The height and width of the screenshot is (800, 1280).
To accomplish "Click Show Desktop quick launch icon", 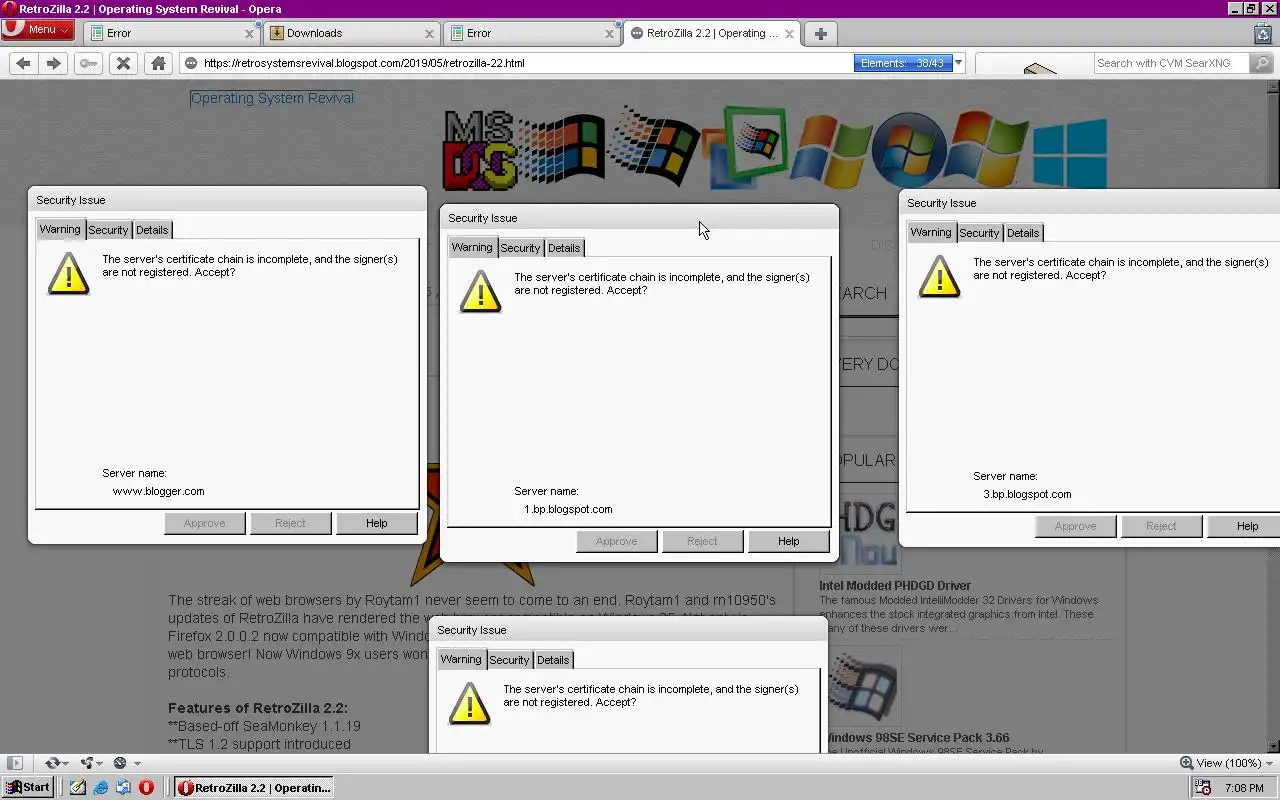I will (x=78, y=788).
